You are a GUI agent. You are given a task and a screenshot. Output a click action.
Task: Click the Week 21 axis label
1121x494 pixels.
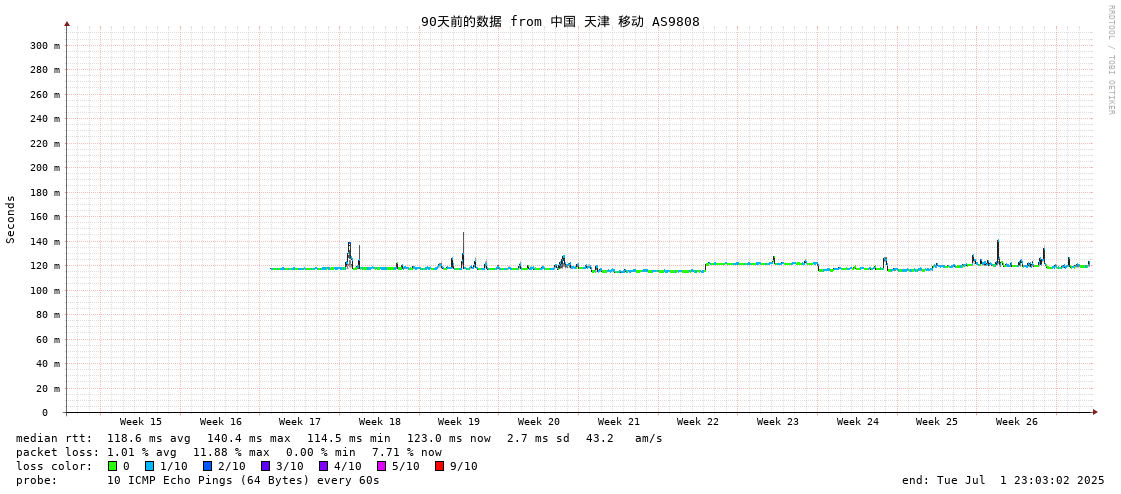tap(618, 422)
